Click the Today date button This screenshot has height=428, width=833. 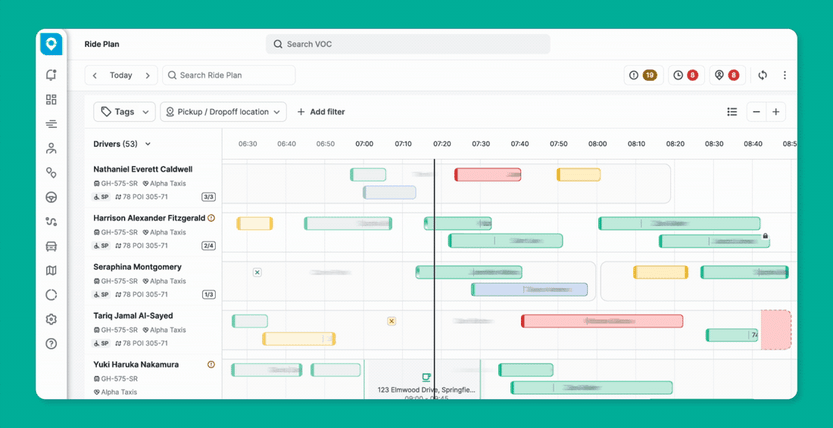click(121, 75)
